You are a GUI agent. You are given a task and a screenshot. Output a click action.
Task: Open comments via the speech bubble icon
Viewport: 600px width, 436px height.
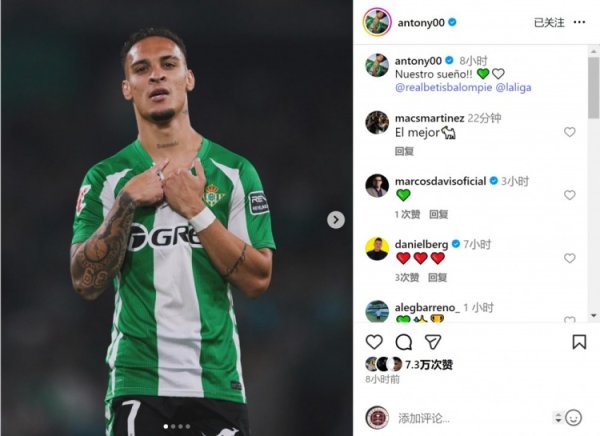point(403,342)
